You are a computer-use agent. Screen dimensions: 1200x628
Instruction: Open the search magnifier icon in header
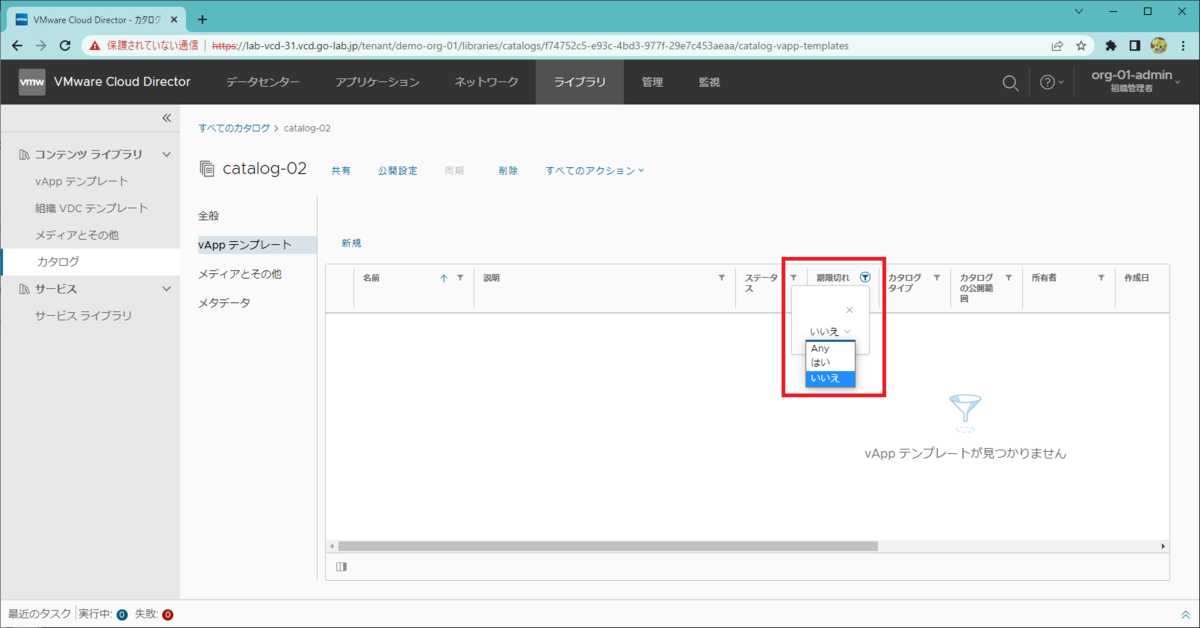click(1010, 83)
